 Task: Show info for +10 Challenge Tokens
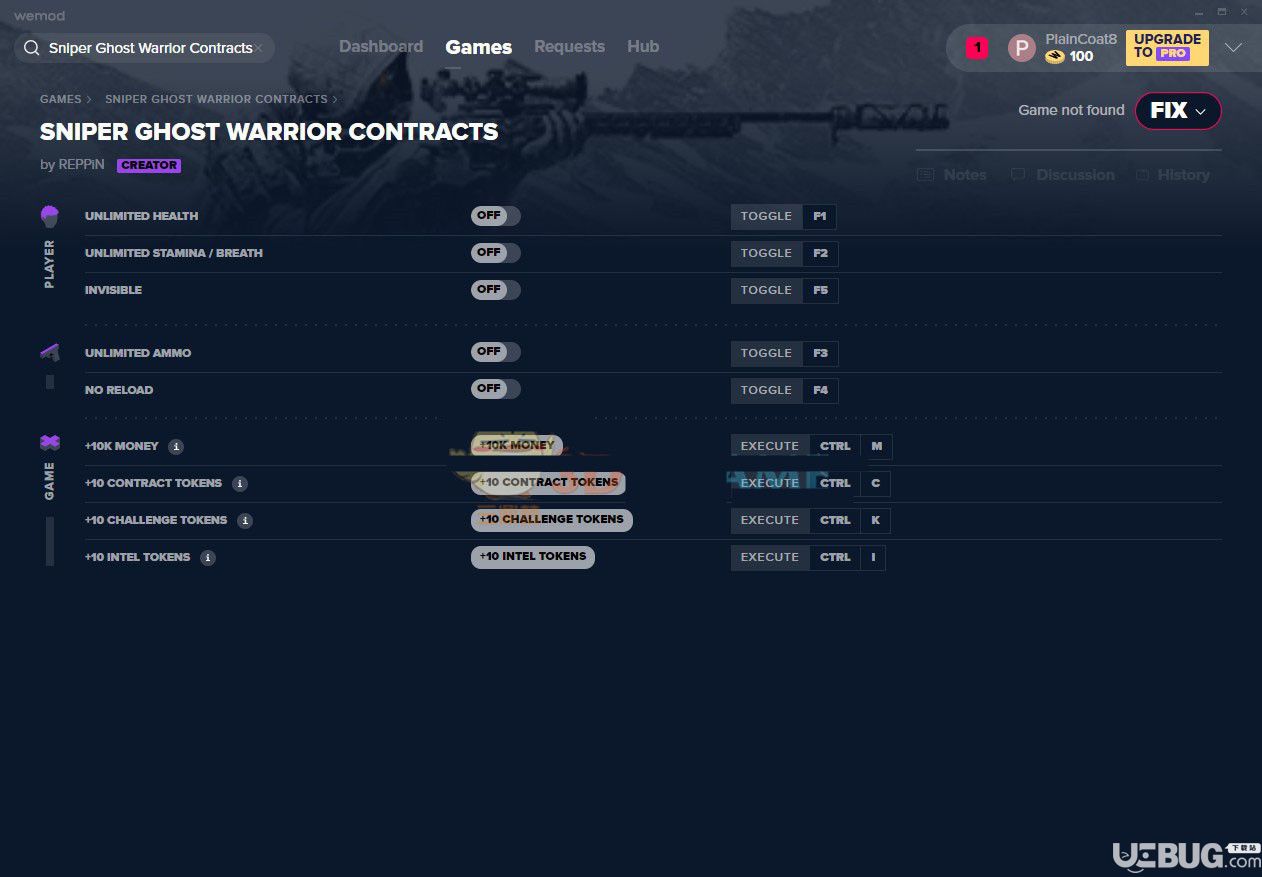[x=245, y=521]
